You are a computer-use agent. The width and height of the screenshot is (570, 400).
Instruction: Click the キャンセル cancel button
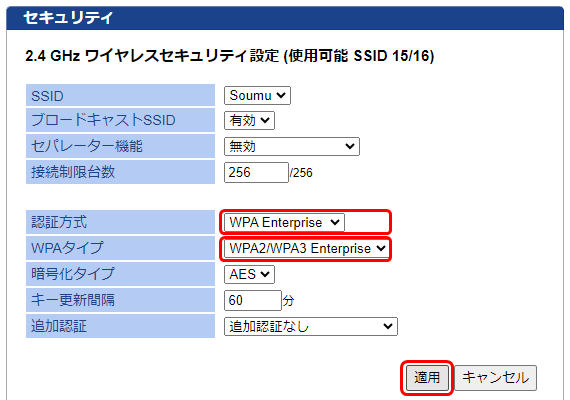pyautogui.click(x=495, y=378)
